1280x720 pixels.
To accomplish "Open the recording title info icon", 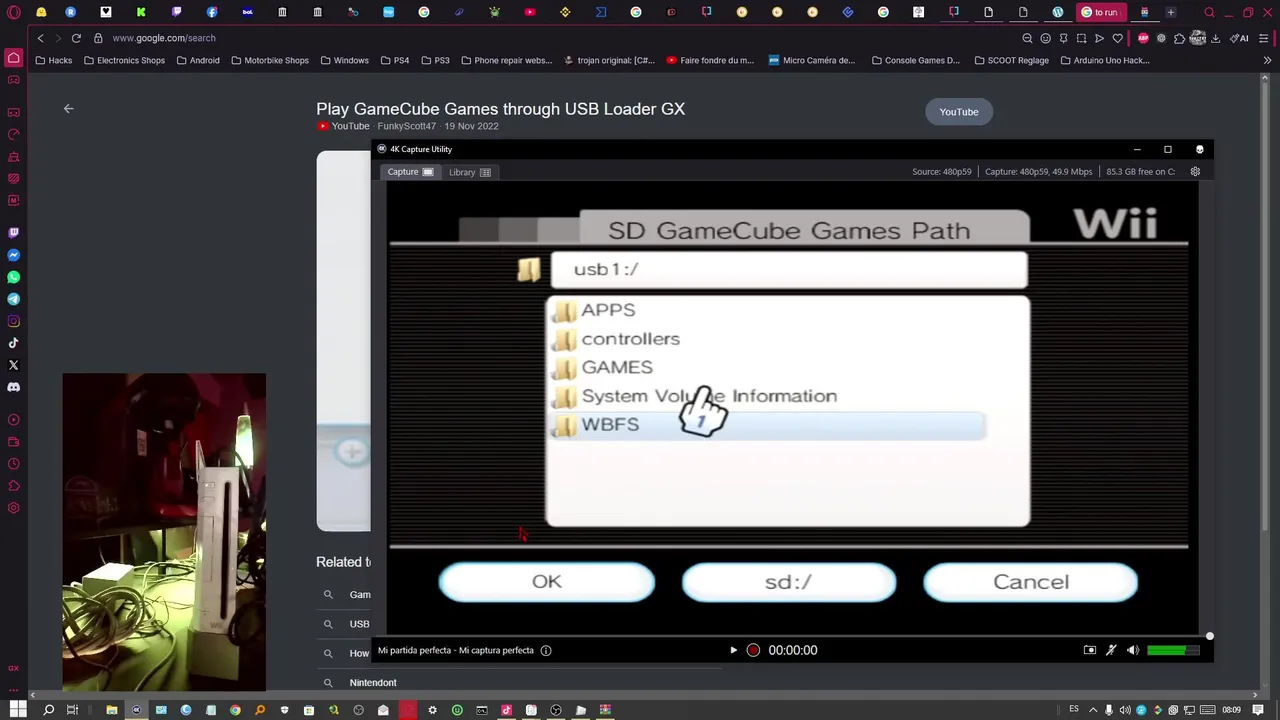I will click(546, 650).
